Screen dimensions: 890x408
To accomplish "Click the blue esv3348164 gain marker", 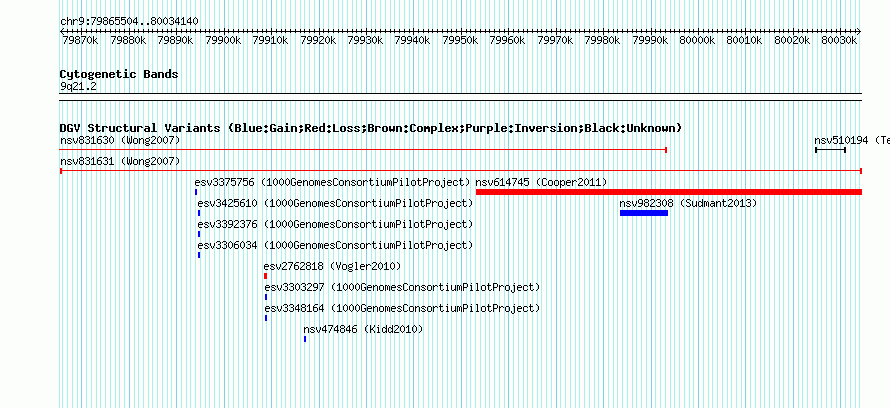I will pyautogui.click(x=266, y=318).
